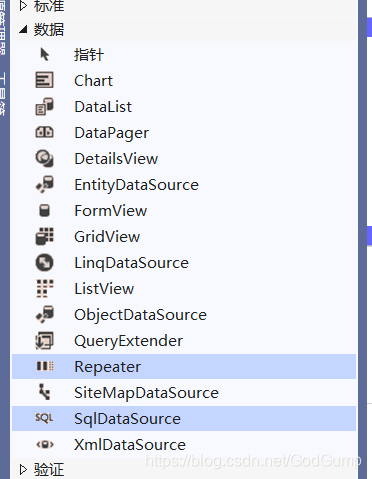Select the SiteMapDataSource item text
Viewport: 372px width, 479px height.
[146, 393]
